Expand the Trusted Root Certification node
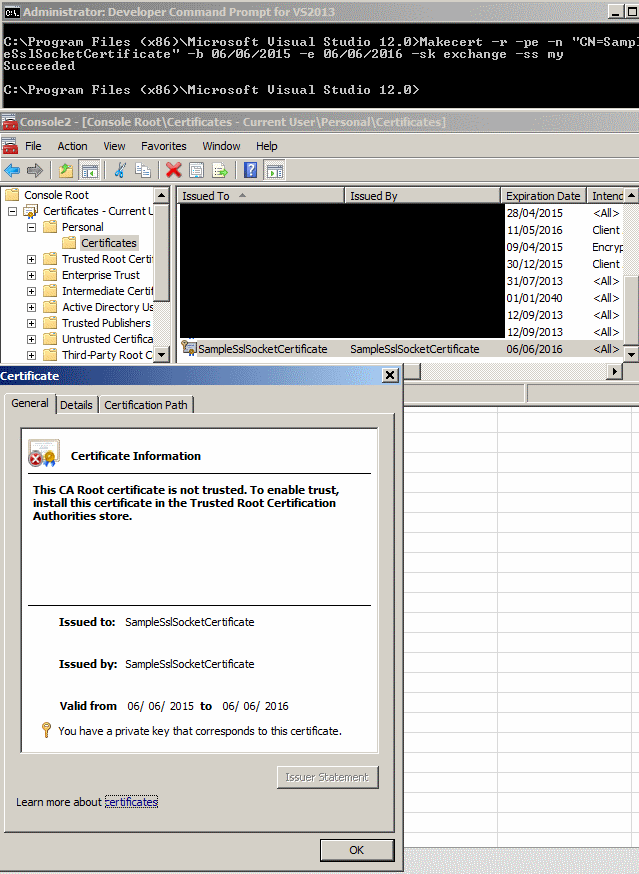Screen dimensions: 639x874 [x=31, y=259]
